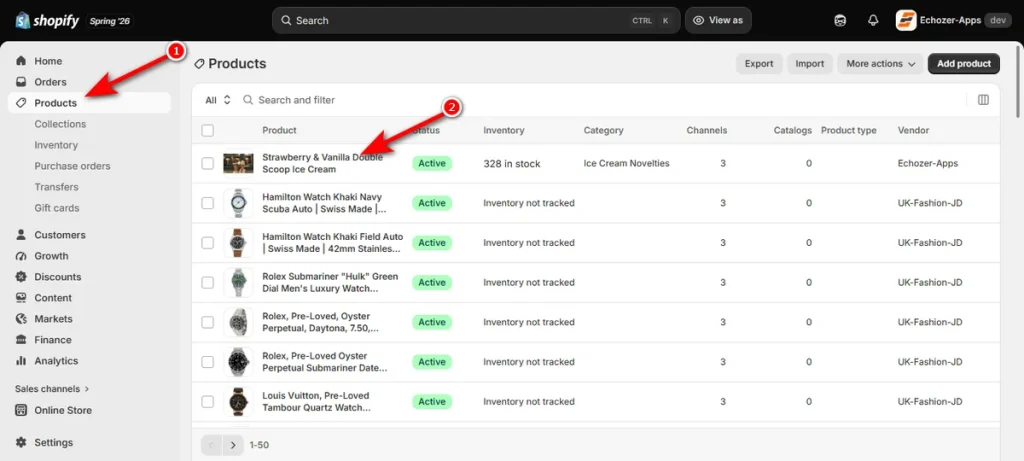Go to next page of products

tap(232, 445)
